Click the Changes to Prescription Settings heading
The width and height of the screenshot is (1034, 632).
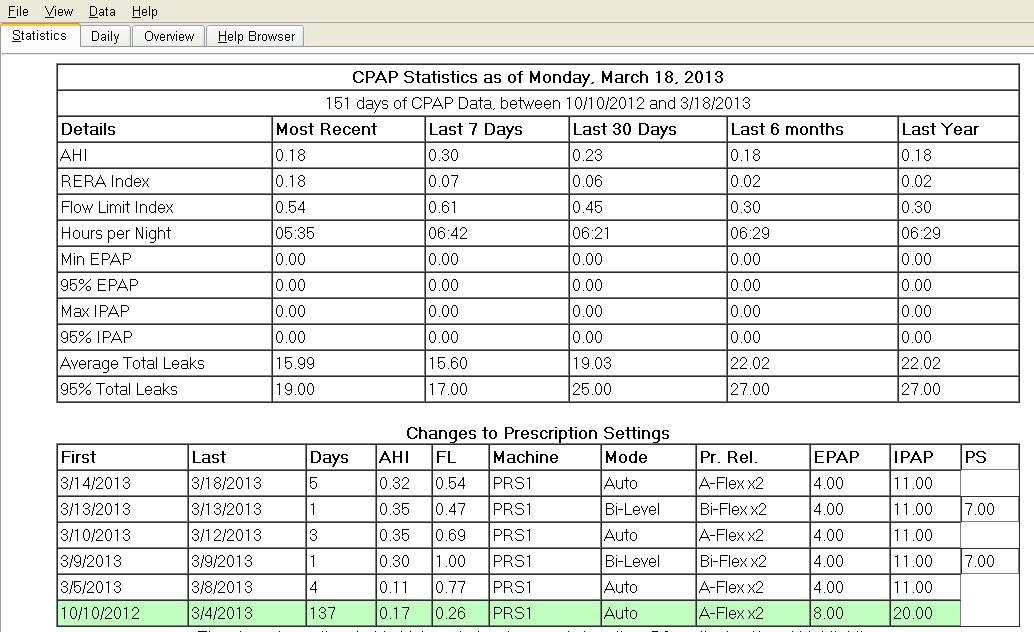(537, 433)
